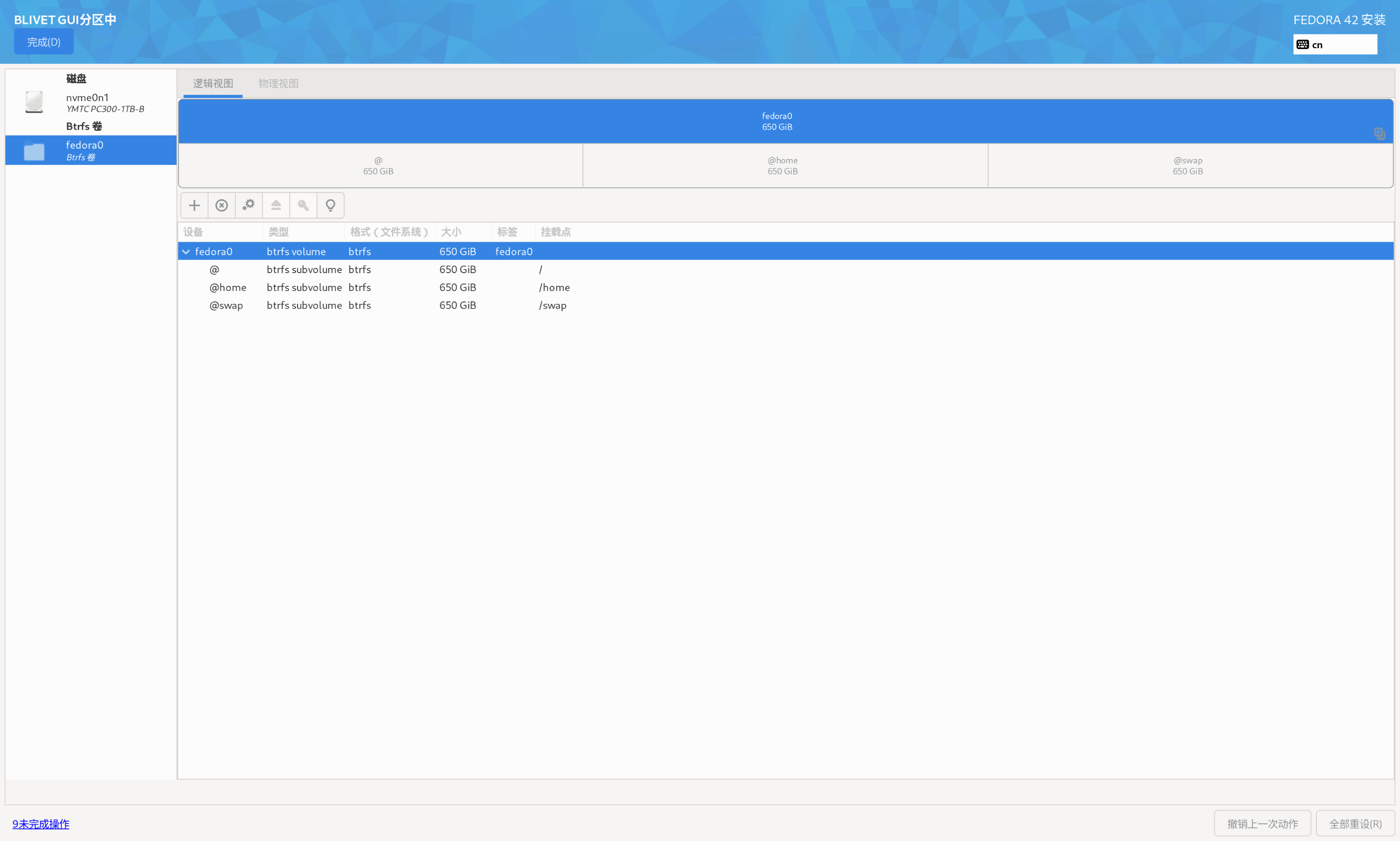
Task: Select the 逻辑视图 tab
Action: click(212, 83)
